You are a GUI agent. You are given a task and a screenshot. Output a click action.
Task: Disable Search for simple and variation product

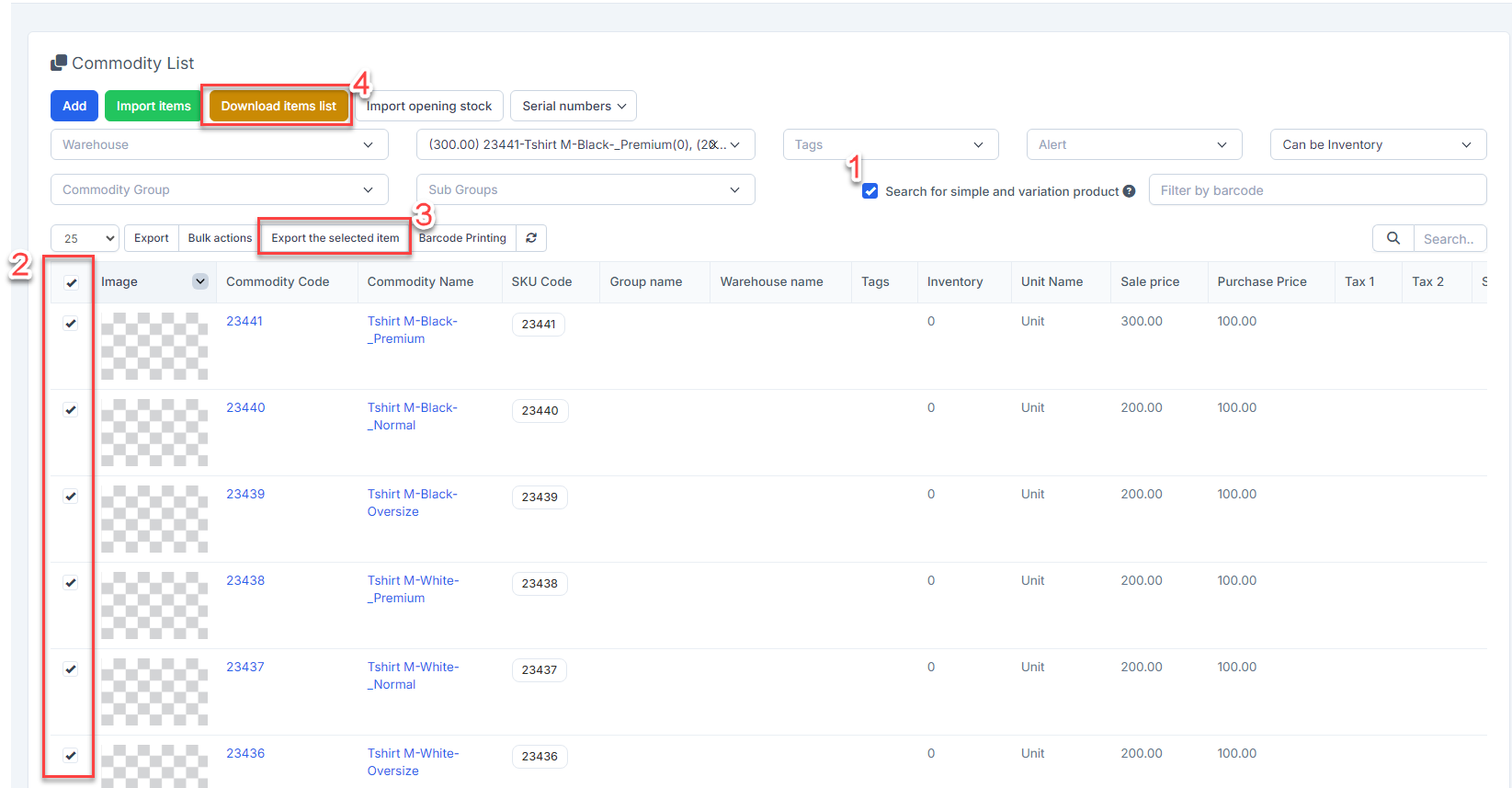click(x=870, y=191)
